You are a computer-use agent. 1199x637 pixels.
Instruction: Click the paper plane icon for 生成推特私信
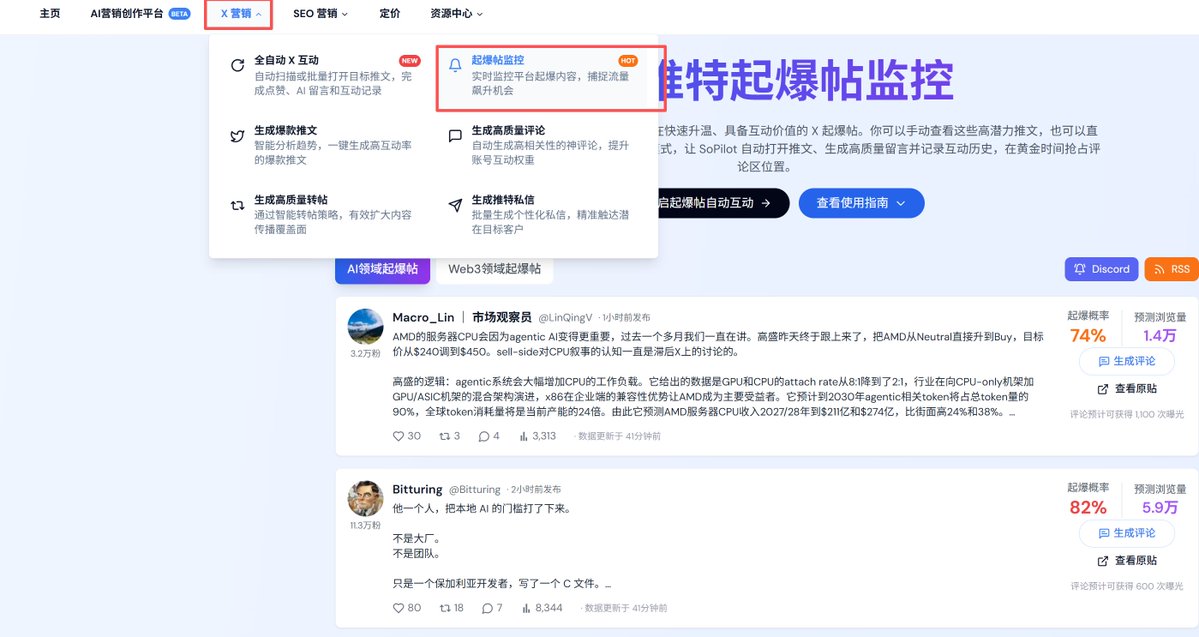(455, 205)
